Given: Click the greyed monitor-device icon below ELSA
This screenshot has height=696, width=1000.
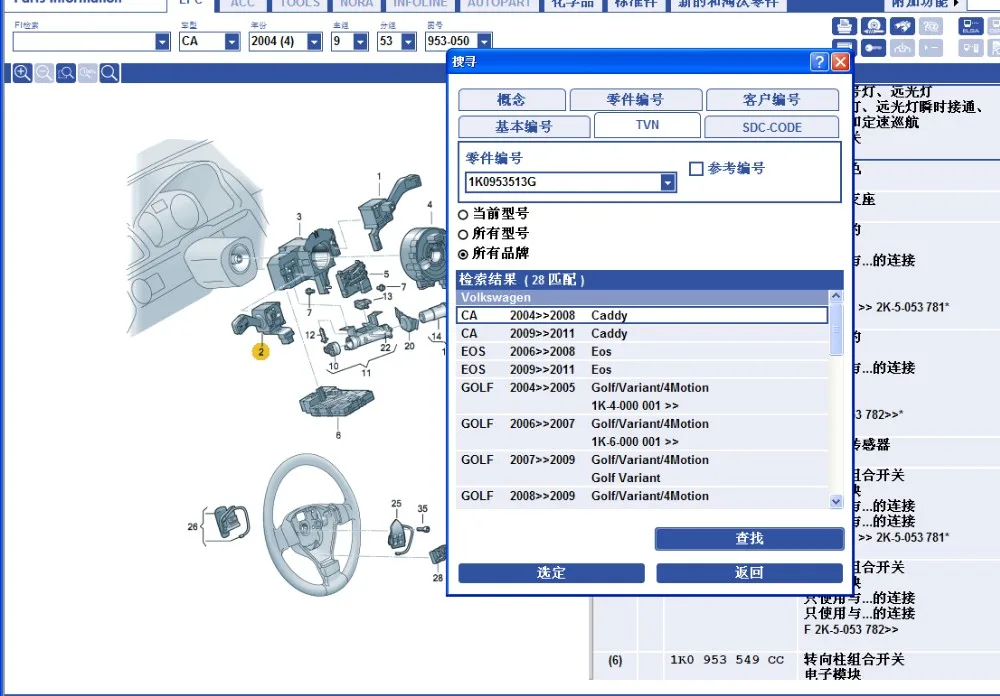Looking at the screenshot, I should click(x=971, y=48).
